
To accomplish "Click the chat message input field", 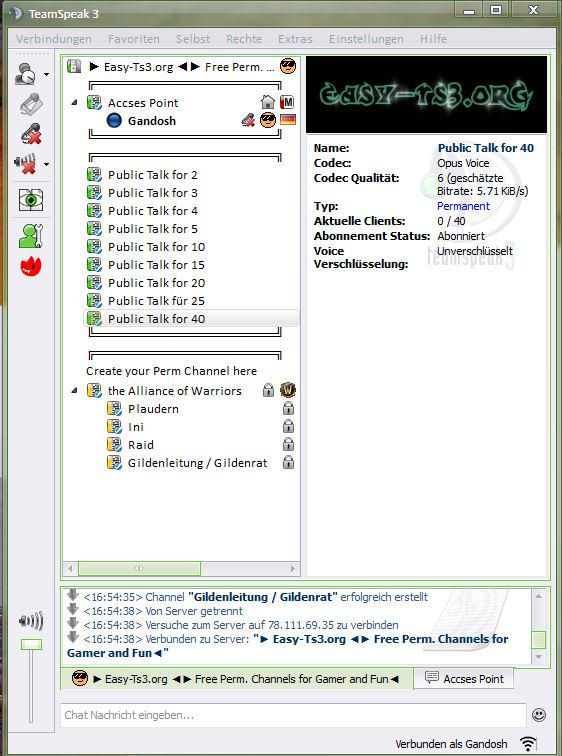I will coord(293,715).
